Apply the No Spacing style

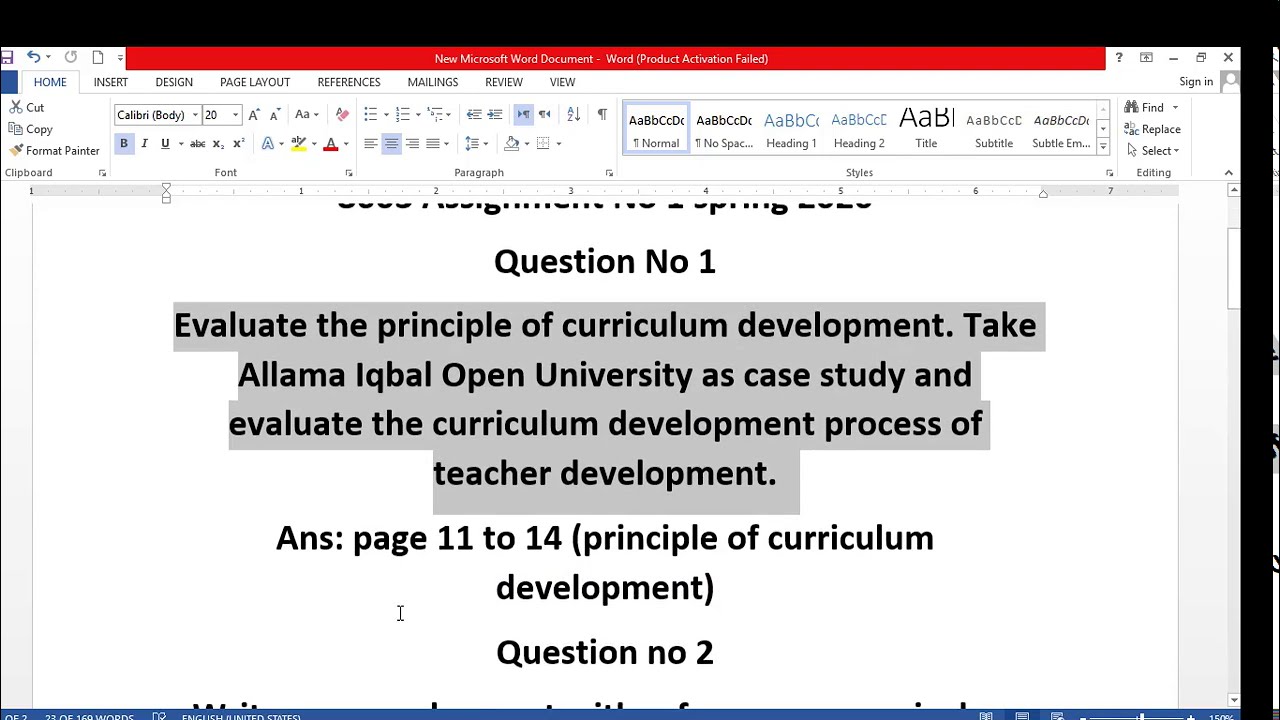coord(724,129)
